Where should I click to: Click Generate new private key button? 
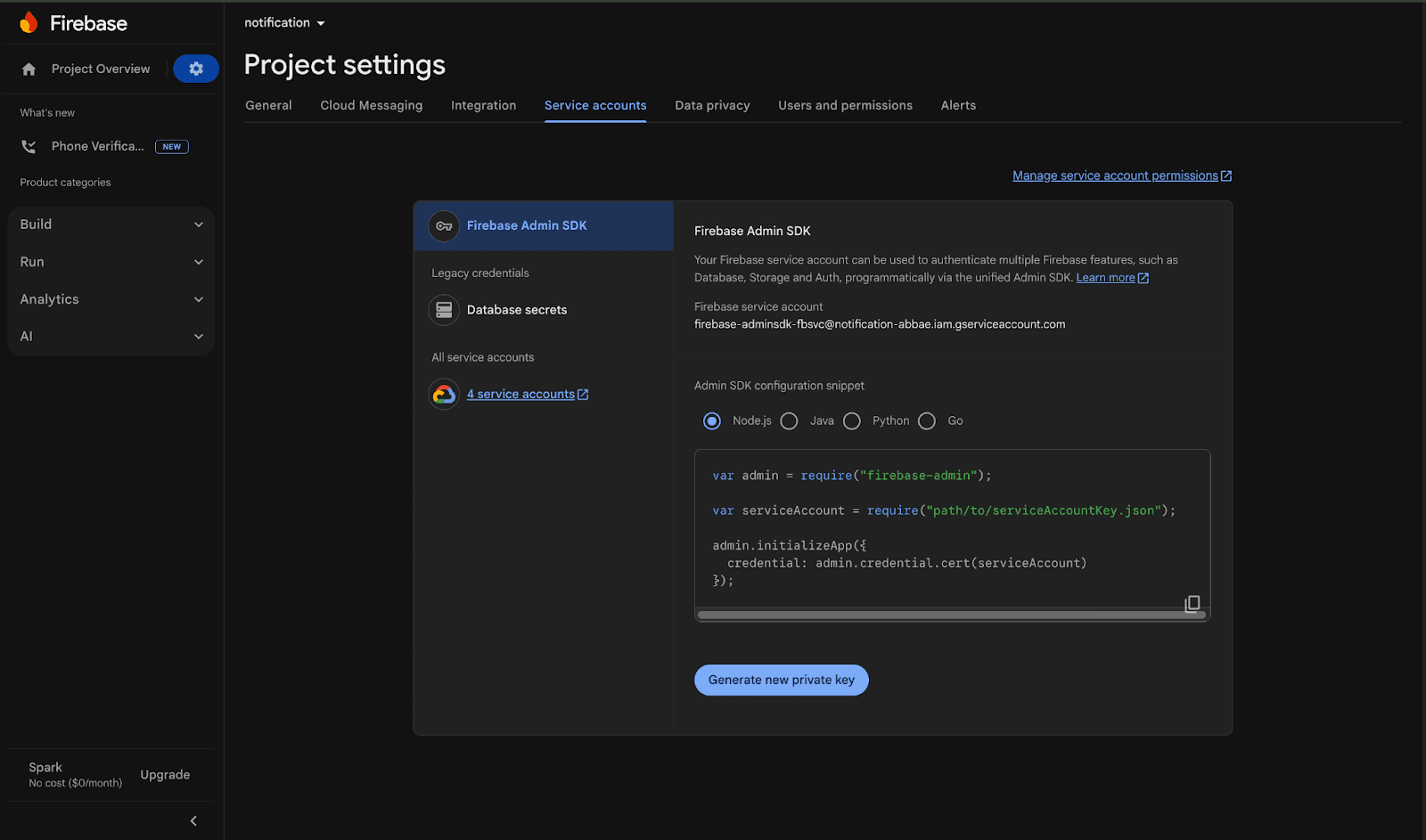tap(782, 680)
